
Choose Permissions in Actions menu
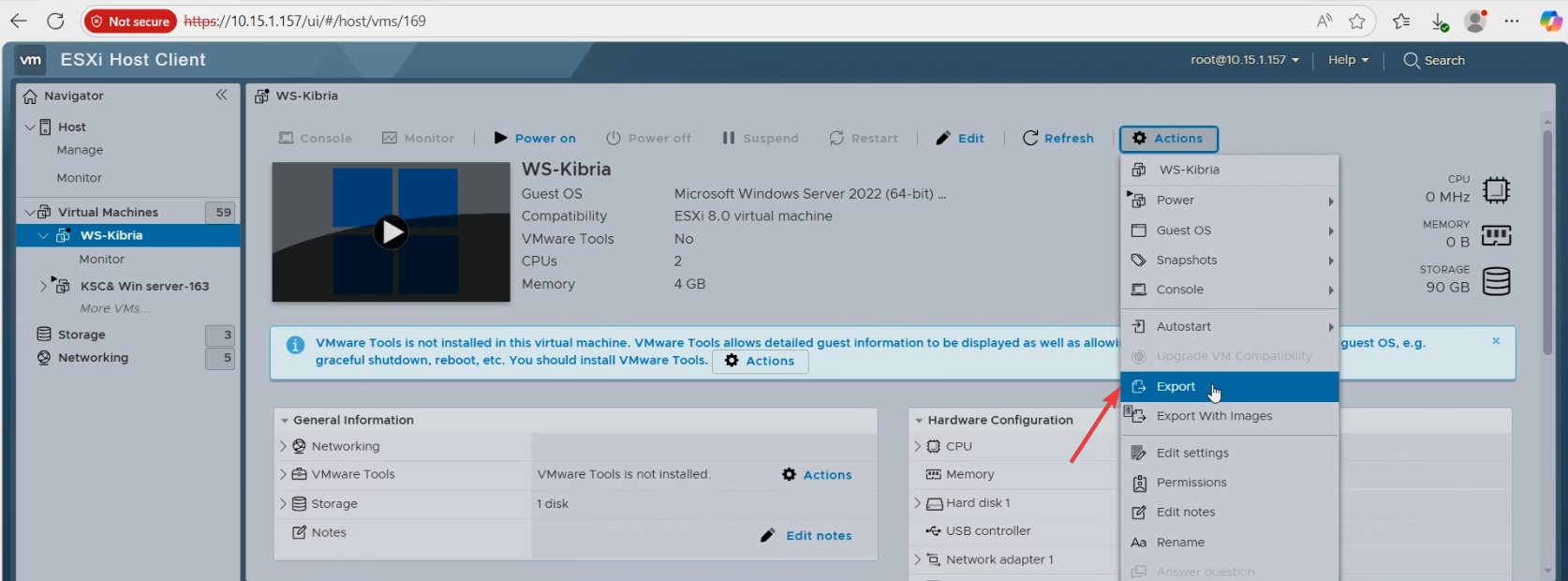(1230, 483)
